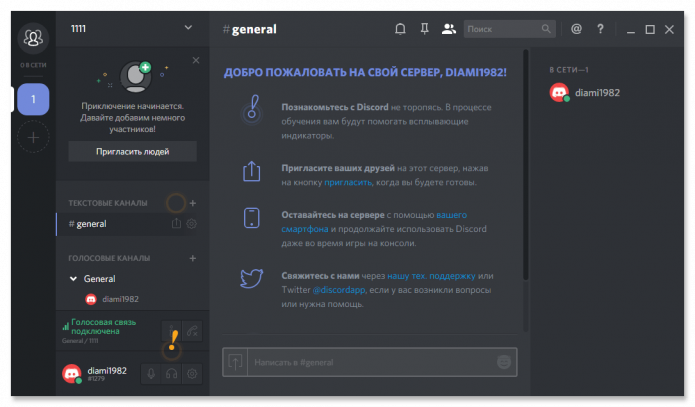This screenshot has width=695, height=407.
Task: Open the 1111 server dropdown menu
Action: point(188,28)
